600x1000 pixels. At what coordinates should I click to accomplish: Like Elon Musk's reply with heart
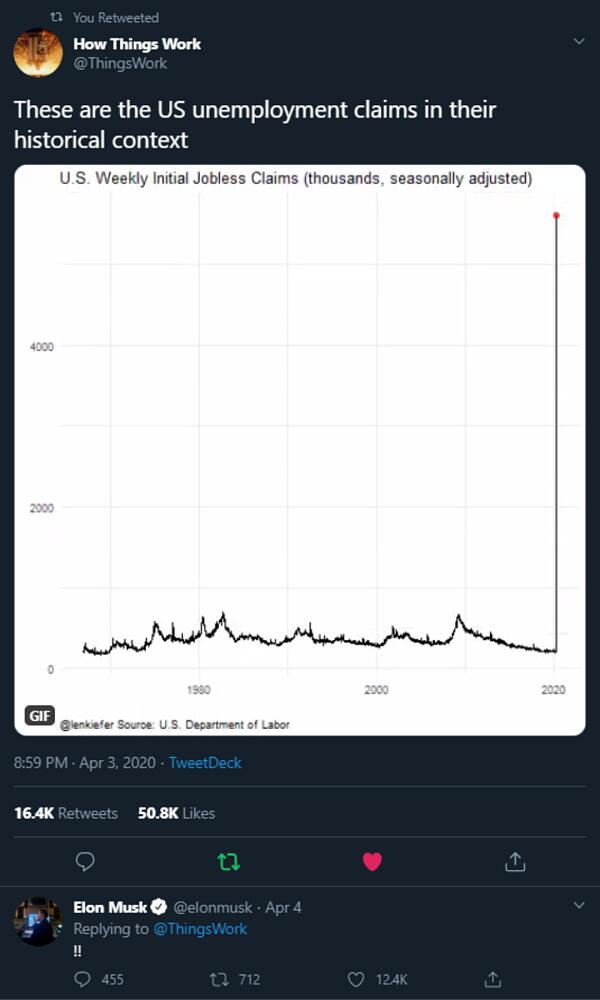355,979
